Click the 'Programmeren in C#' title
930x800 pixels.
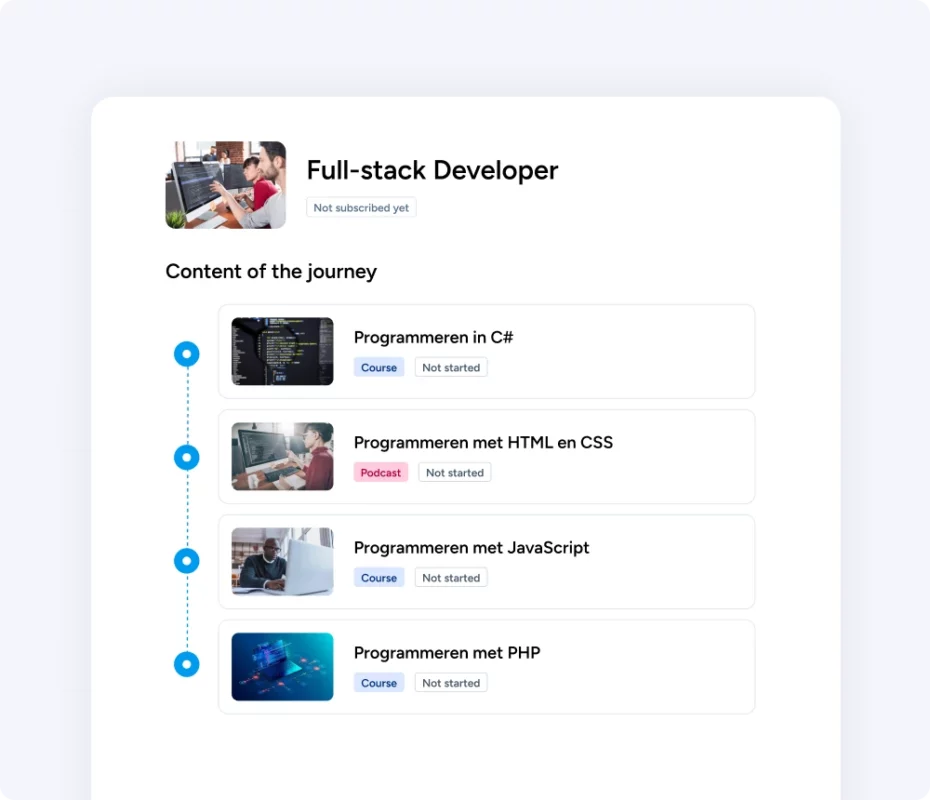tap(433, 338)
